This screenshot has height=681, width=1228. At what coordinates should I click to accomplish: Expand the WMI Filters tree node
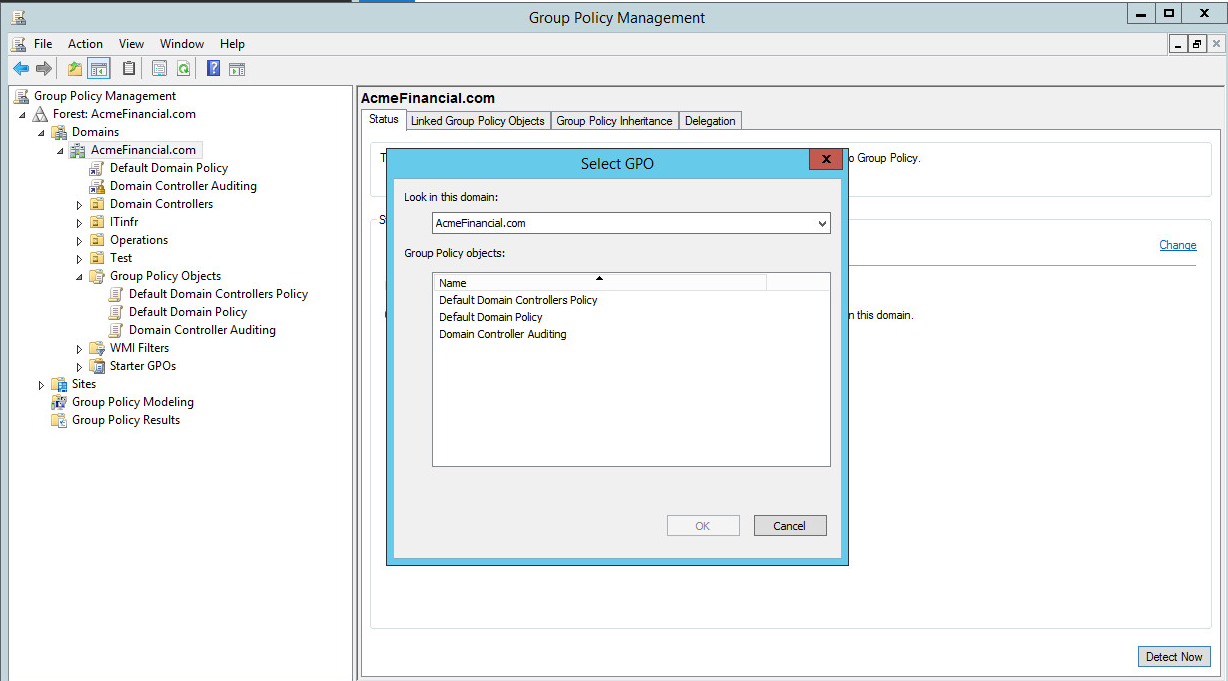[80, 349]
